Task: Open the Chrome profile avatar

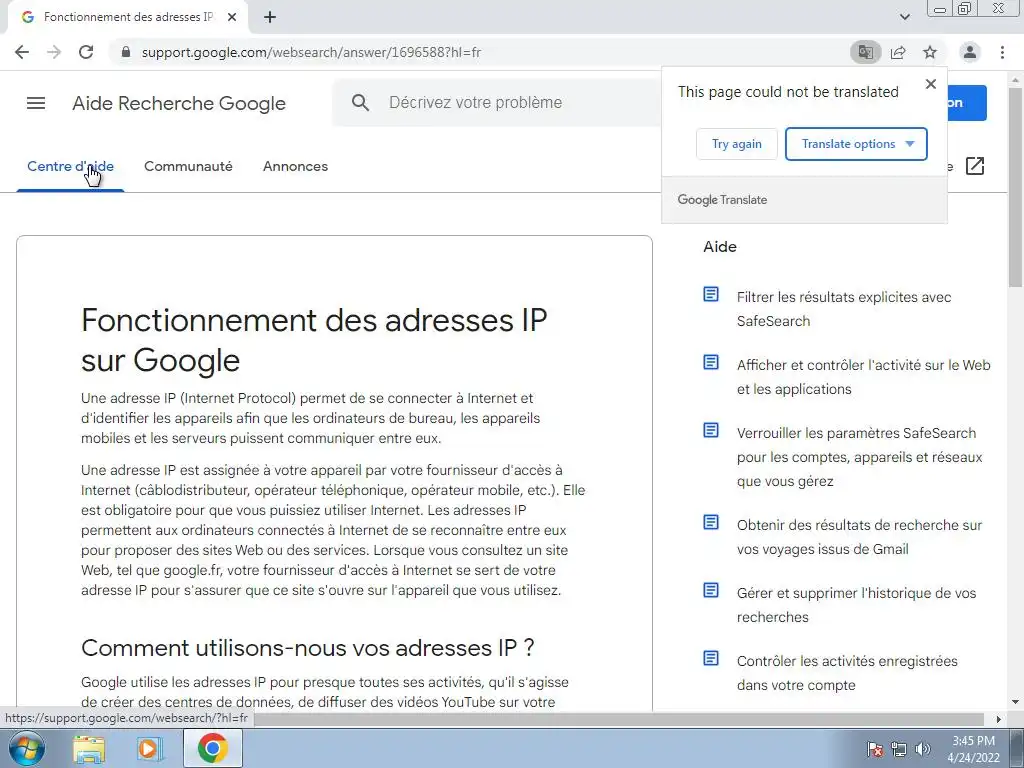Action: point(970,52)
